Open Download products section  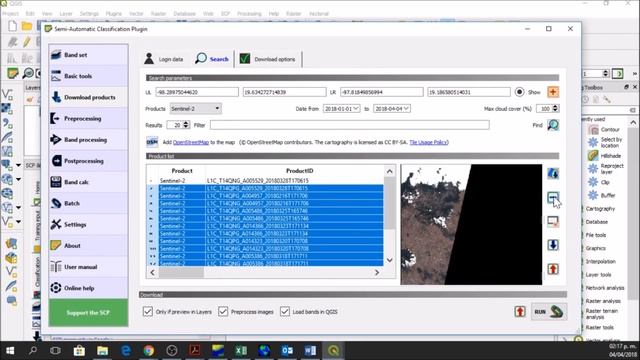pos(88,97)
